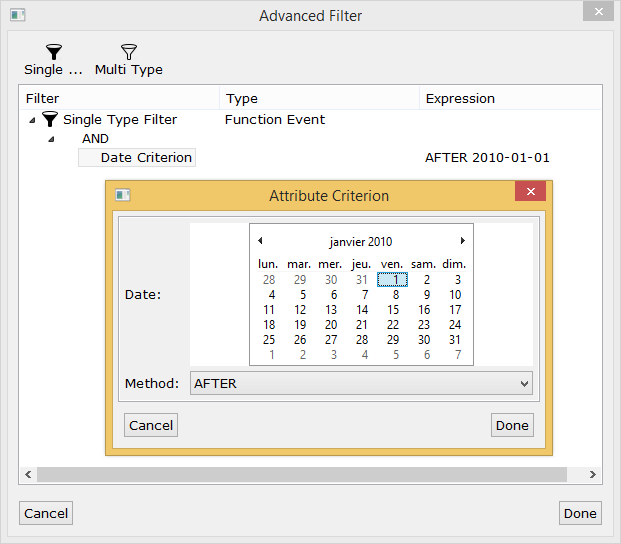The width and height of the screenshot is (621, 544).
Task: Pick January 15 in the calendar
Action: pos(393,310)
